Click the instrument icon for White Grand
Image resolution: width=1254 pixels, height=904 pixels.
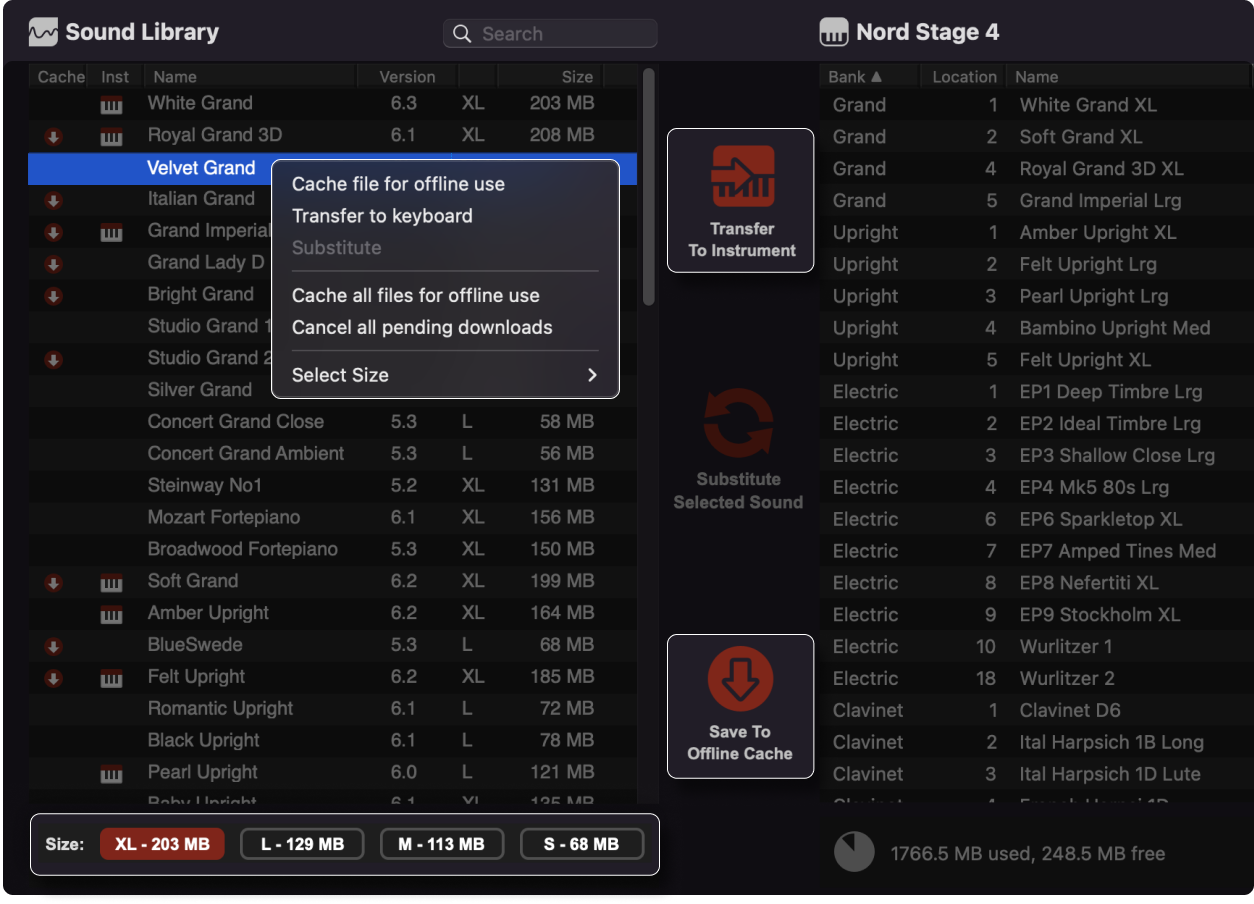[111, 105]
